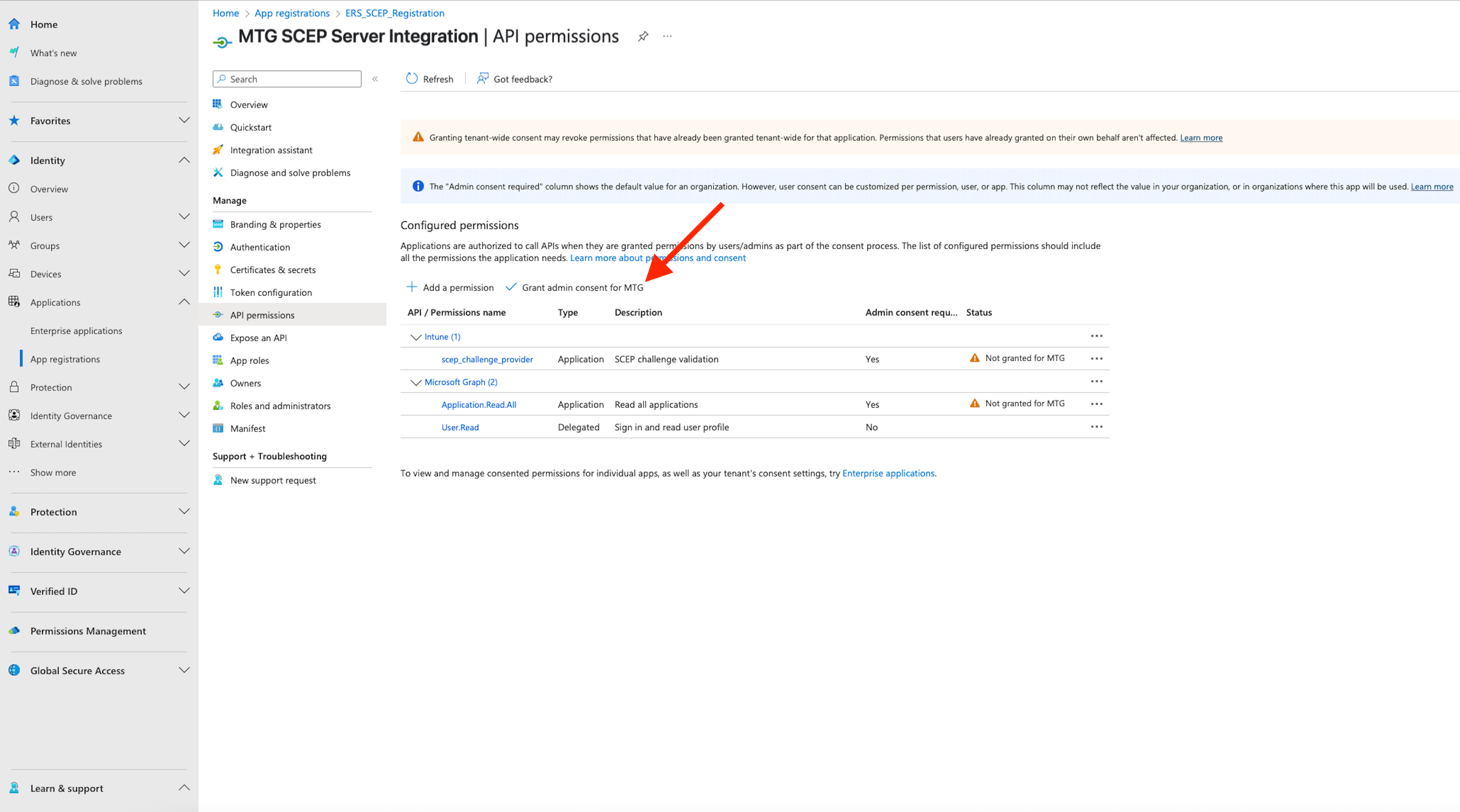1460x812 pixels.
Task: Collapse the Identity section in sidebar
Action: 184,160
